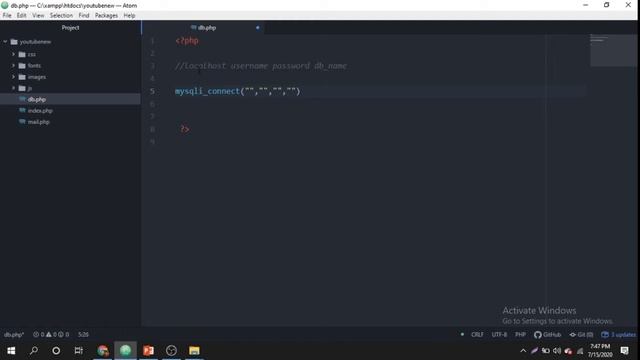Open the Find menu

(84, 16)
